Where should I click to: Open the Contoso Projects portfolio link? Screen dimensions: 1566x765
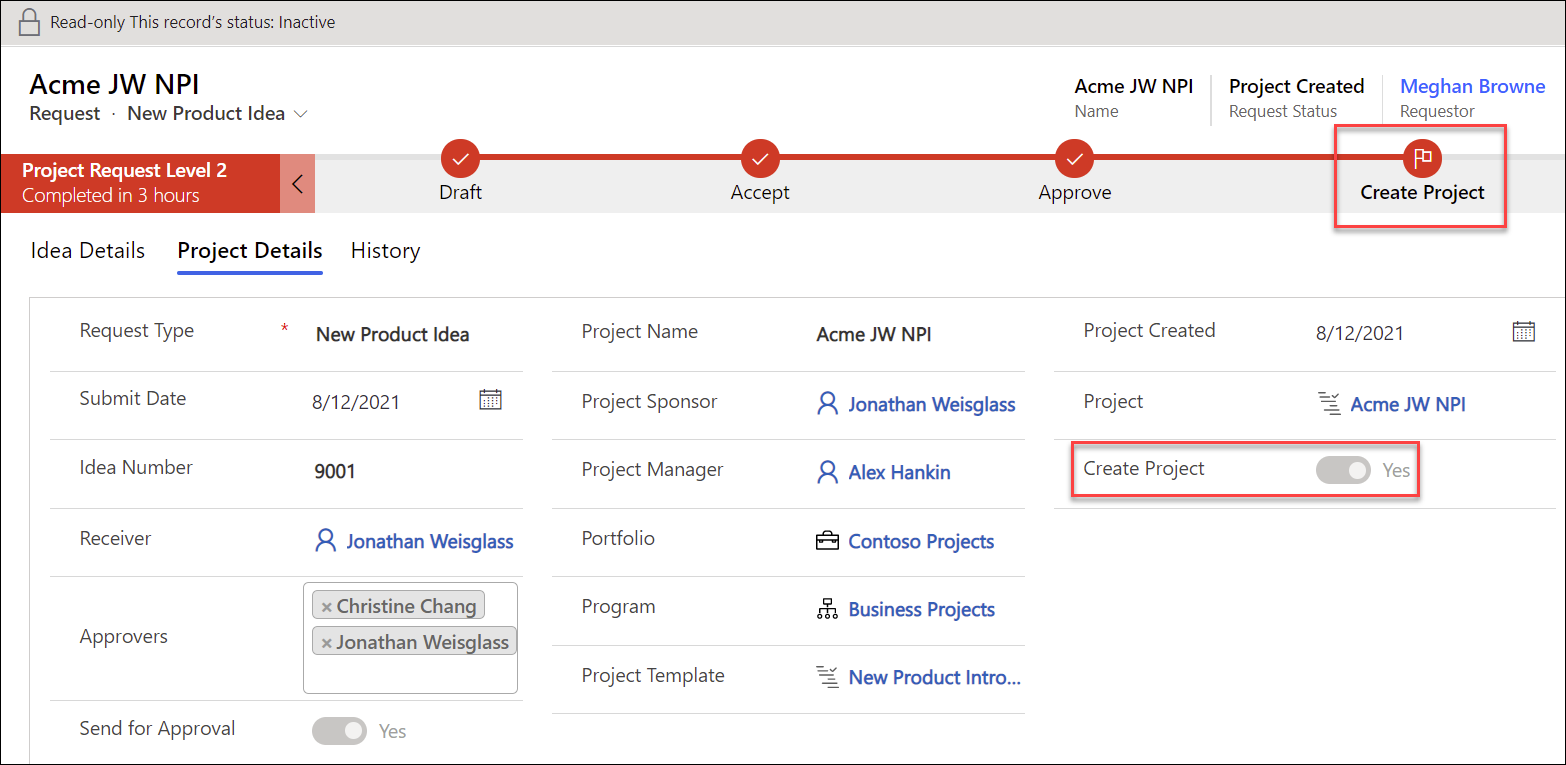click(x=921, y=542)
